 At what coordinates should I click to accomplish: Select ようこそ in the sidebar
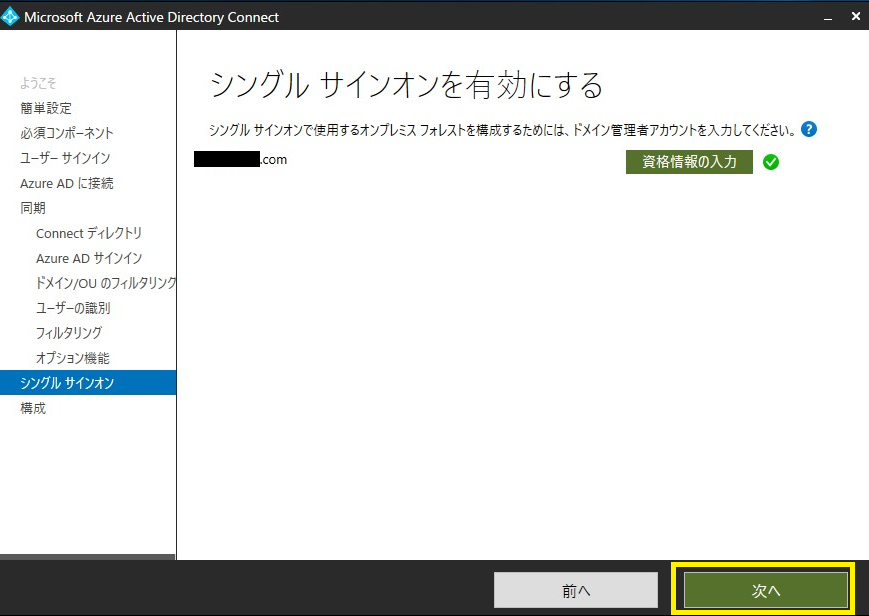pyautogui.click(x=38, y=83)
